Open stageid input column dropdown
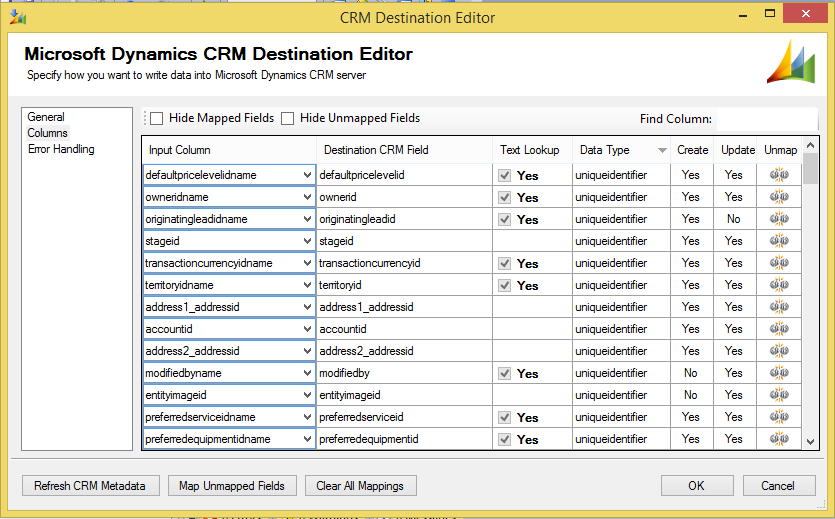The height and width of the screenshot is (519, 835). pyautogui.click(x=307, y=241)
